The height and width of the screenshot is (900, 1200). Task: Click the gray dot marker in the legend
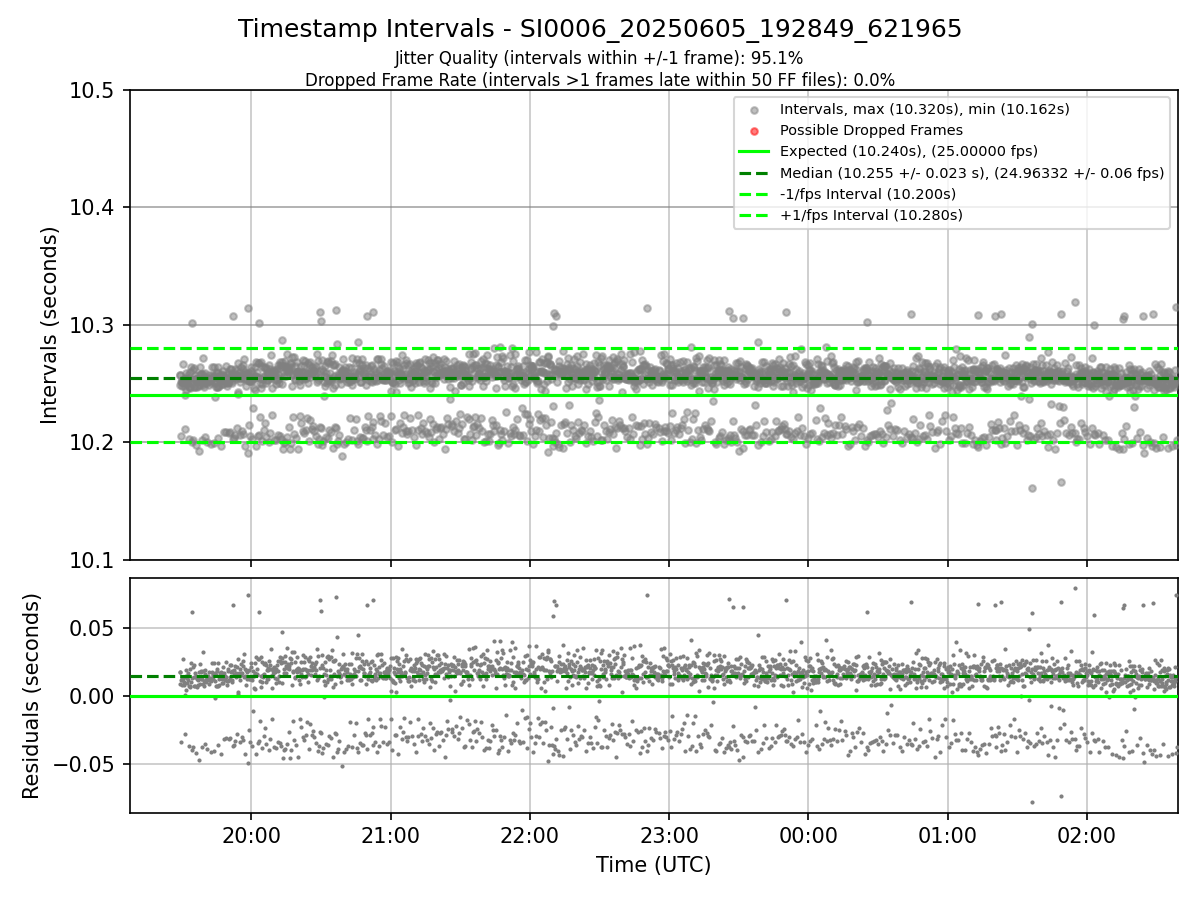(x=755, y=110)
